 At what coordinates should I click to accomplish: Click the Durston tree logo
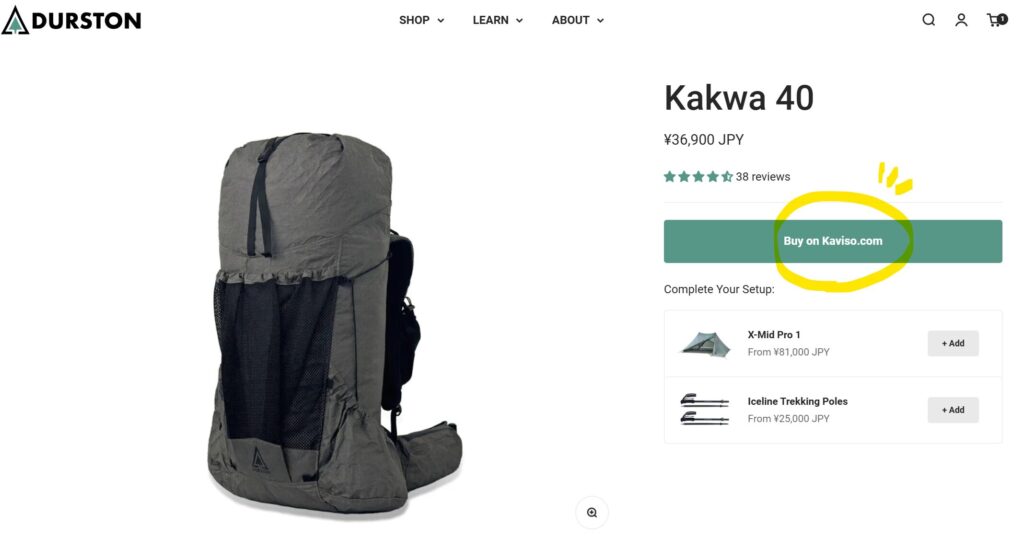click(15, 20)
